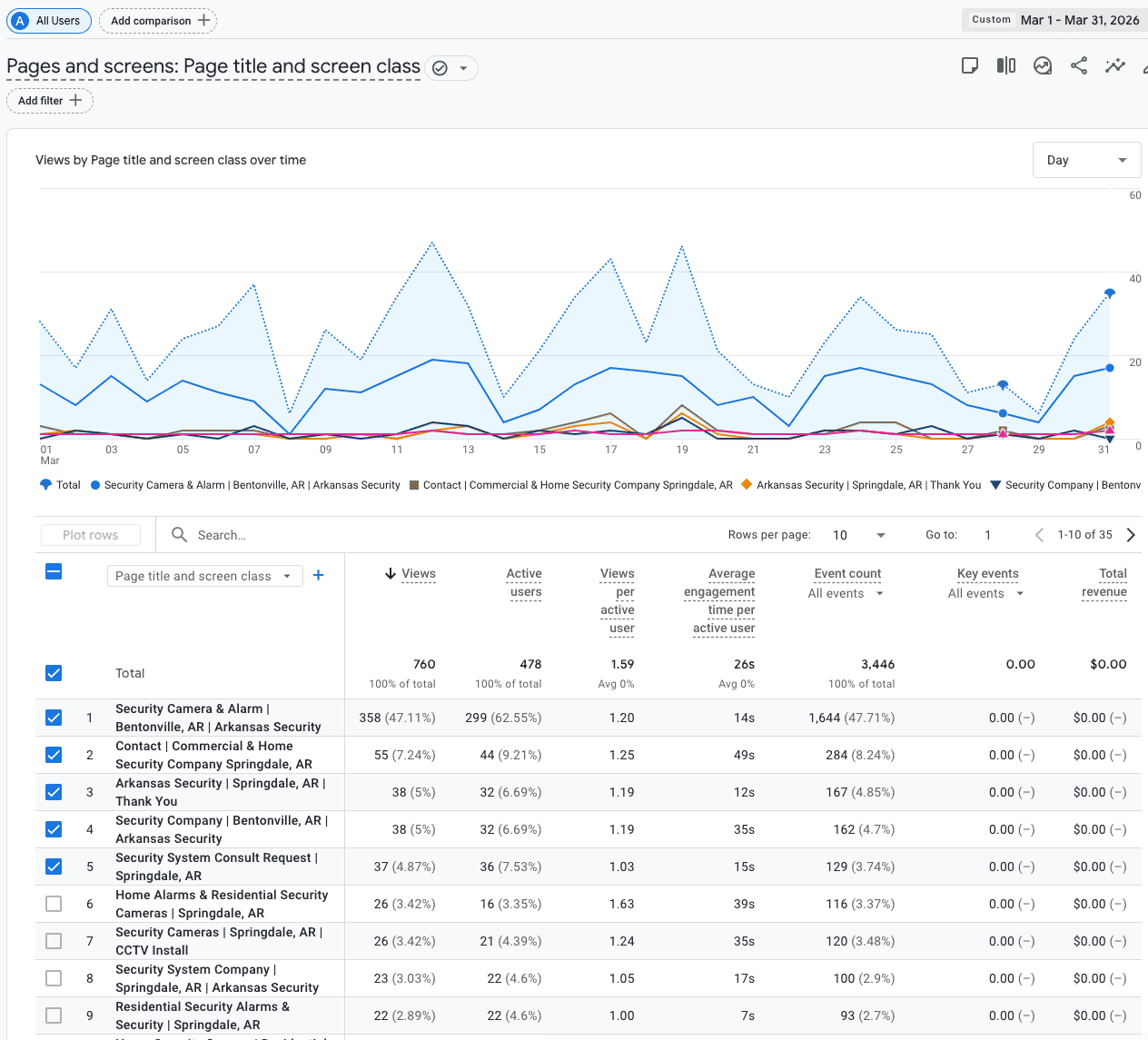Click the edit comparisons column icon
This screenshot has width=1148, height=1040.
pos(1006,65)
